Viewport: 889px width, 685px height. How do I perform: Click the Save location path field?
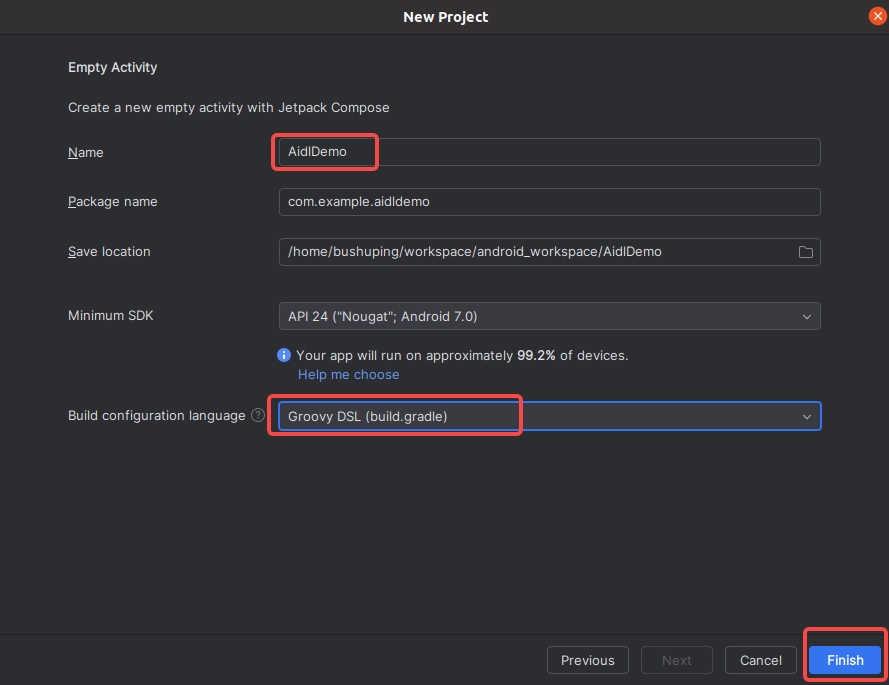pos(535,252)
